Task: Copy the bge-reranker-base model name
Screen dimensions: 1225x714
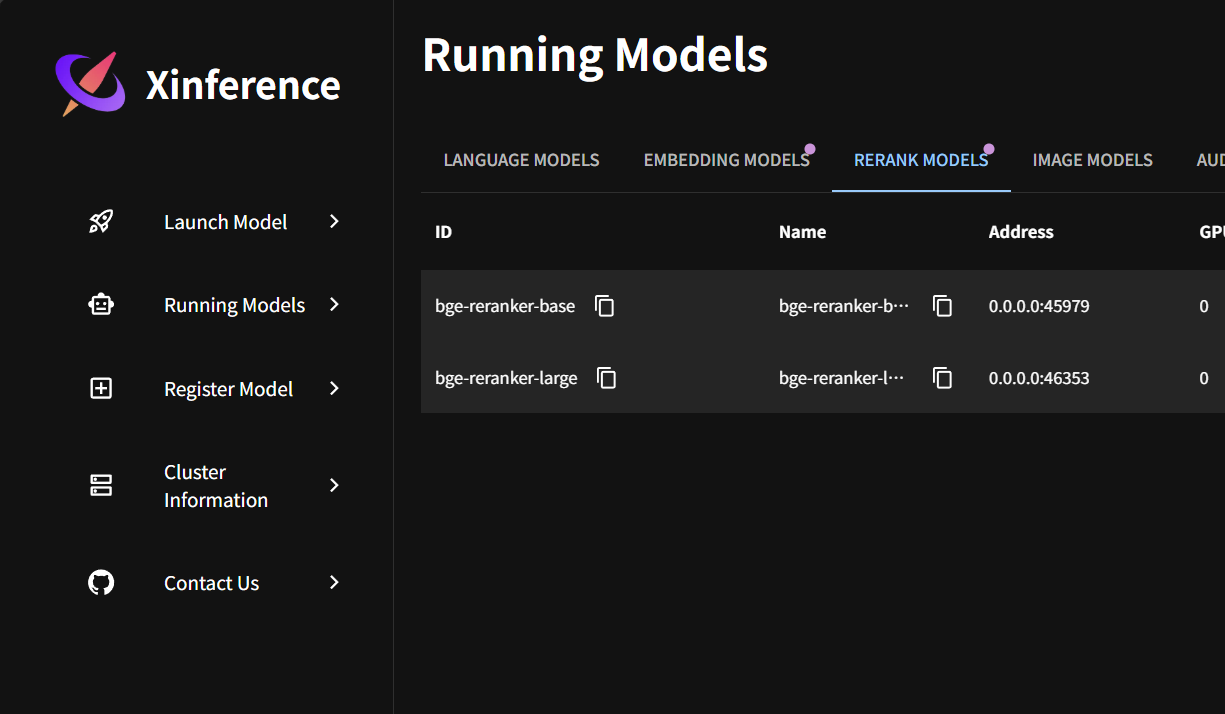Action: click(942, 306)
